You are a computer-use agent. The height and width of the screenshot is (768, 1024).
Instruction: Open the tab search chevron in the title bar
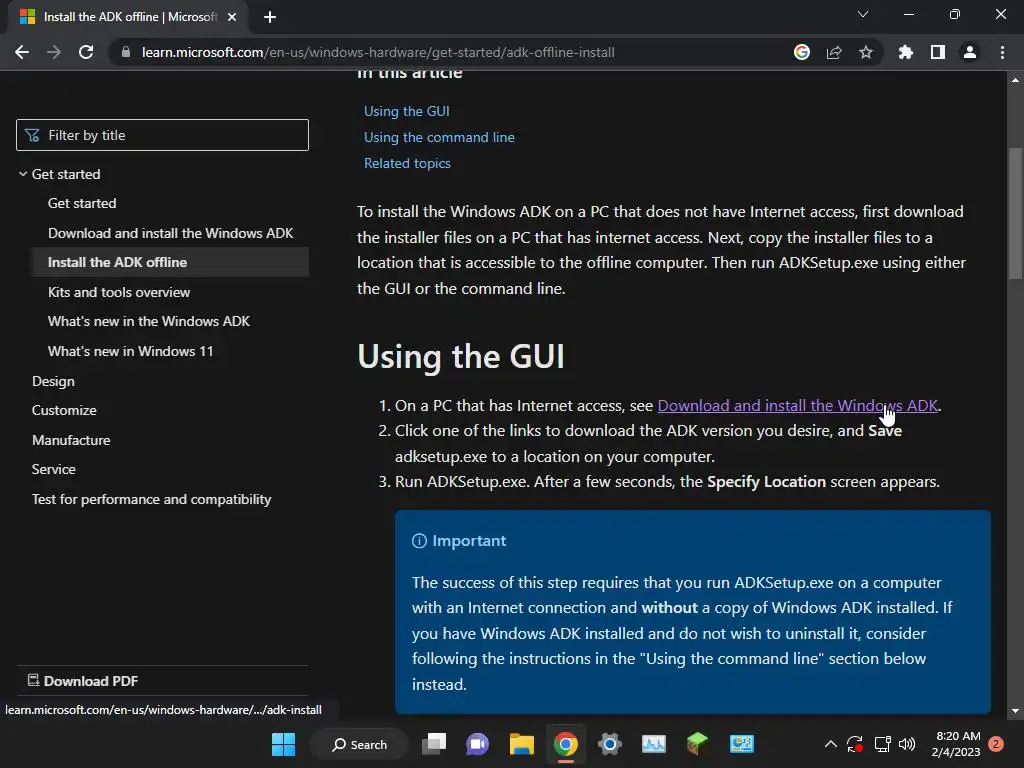click(x=863, y=14)
